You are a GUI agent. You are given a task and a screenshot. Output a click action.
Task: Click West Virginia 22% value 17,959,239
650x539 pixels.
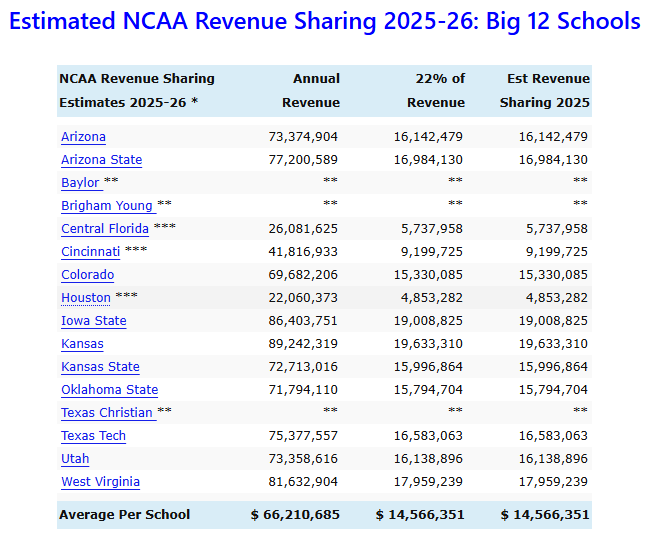pos(428,482)
